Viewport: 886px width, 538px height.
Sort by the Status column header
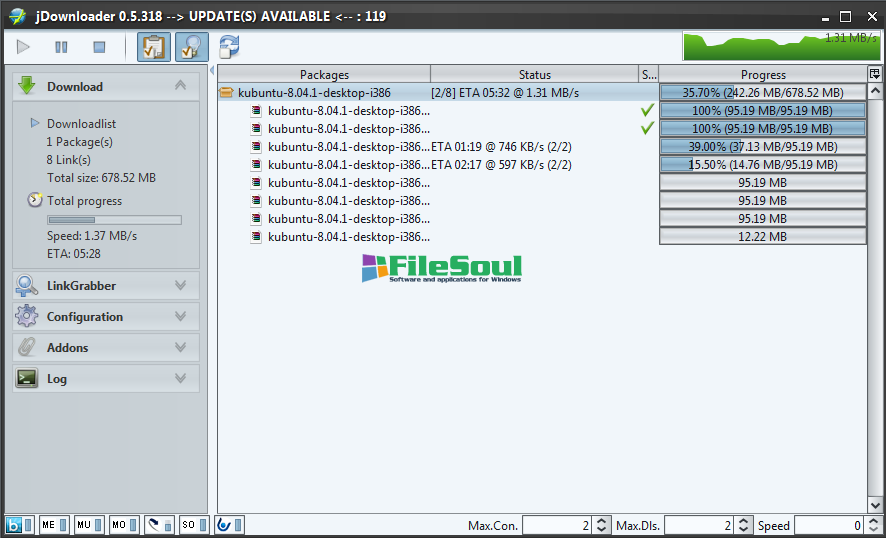(x=535, y=75)
